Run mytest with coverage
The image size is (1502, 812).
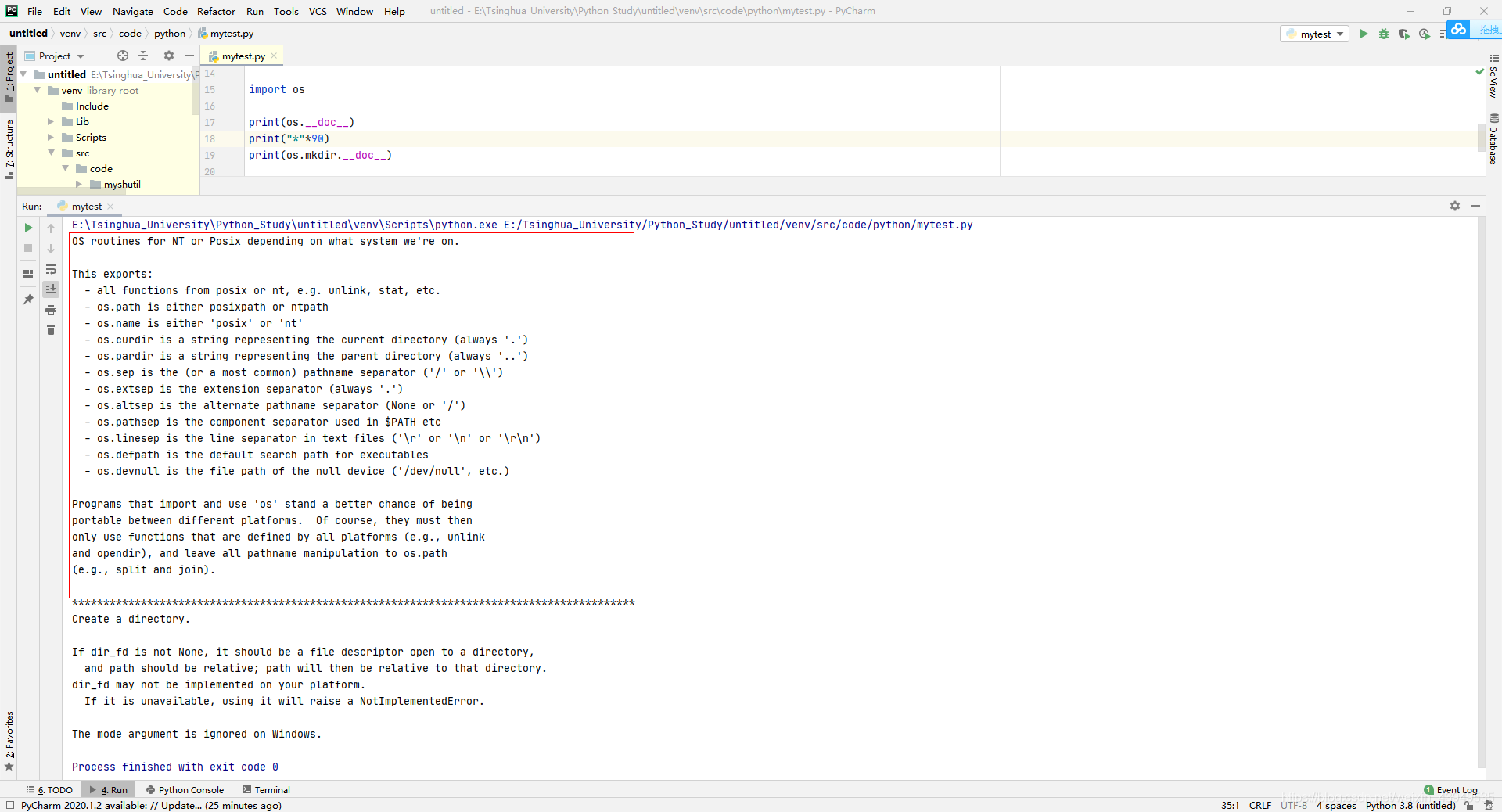tap(1403, 34)
